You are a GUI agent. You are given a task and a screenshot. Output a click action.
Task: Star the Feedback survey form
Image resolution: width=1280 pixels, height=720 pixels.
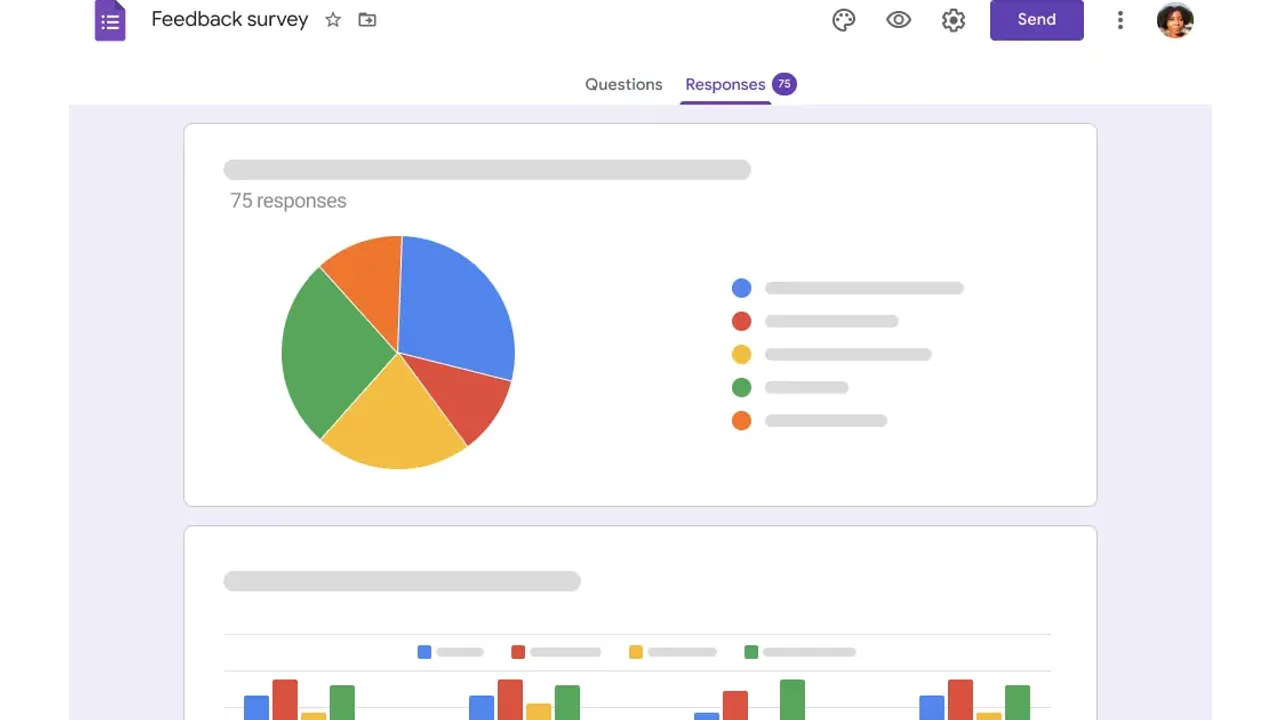pos(333,20)
